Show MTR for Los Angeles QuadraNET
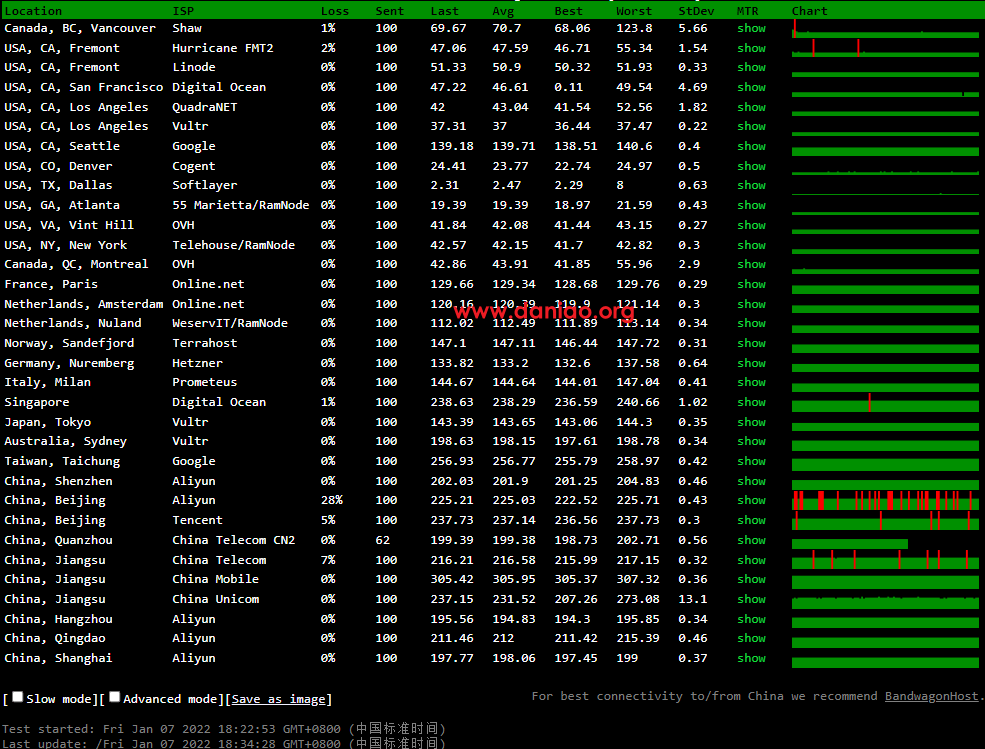This screenshot has width=985, height=749. [751, 107]
